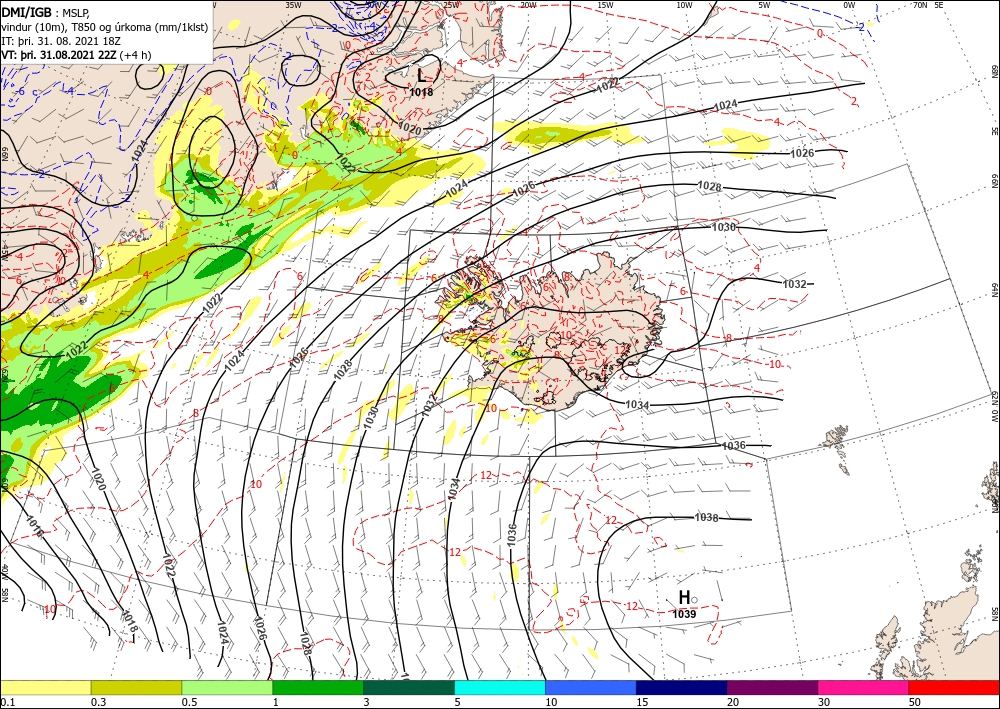Screen dimensions: 1000x709
Task: Choose the navy 15–20 legend swatch
Action: point(682,687)
